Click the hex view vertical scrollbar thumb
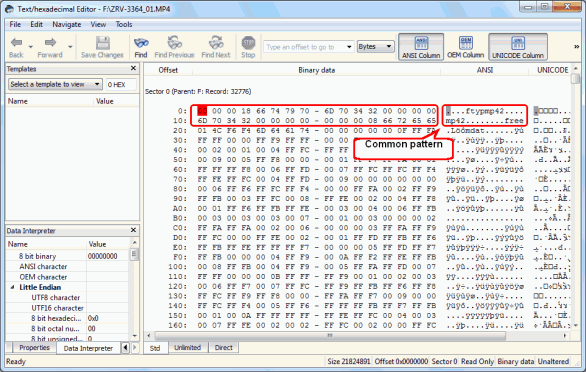Screen dimensions: 586x372 [576, 79]
